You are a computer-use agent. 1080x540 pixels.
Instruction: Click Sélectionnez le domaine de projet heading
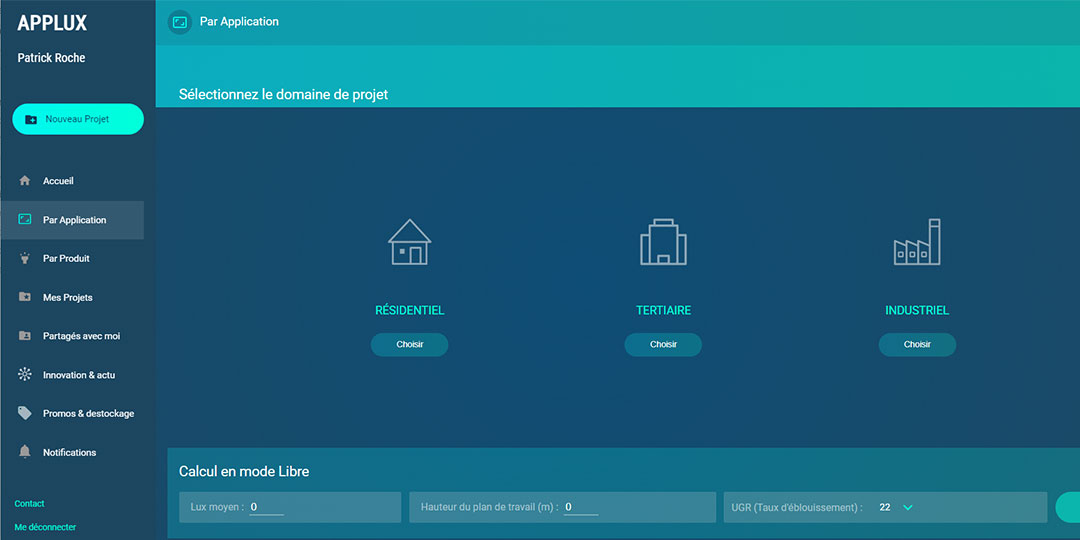tap(284, 94)
